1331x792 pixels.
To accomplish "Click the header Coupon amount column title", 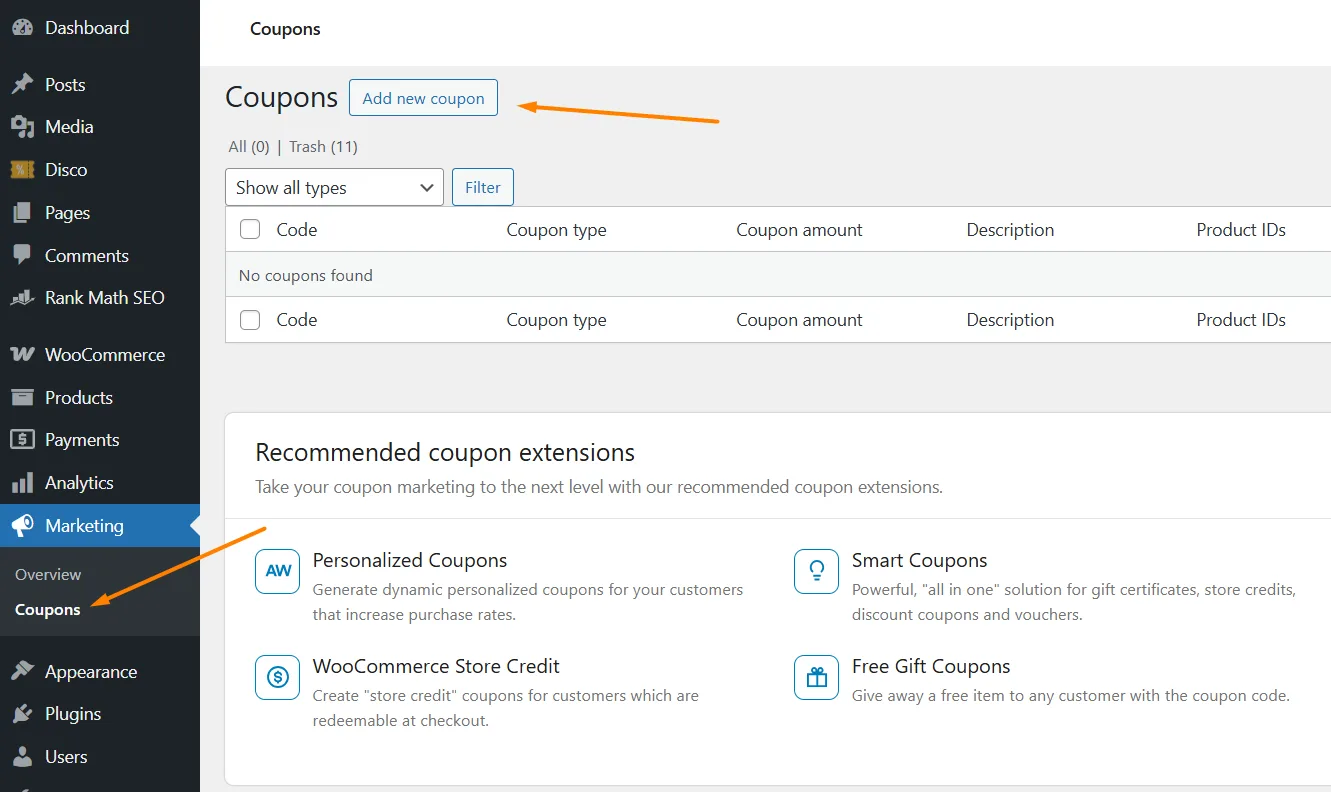I will click(800, 230).
